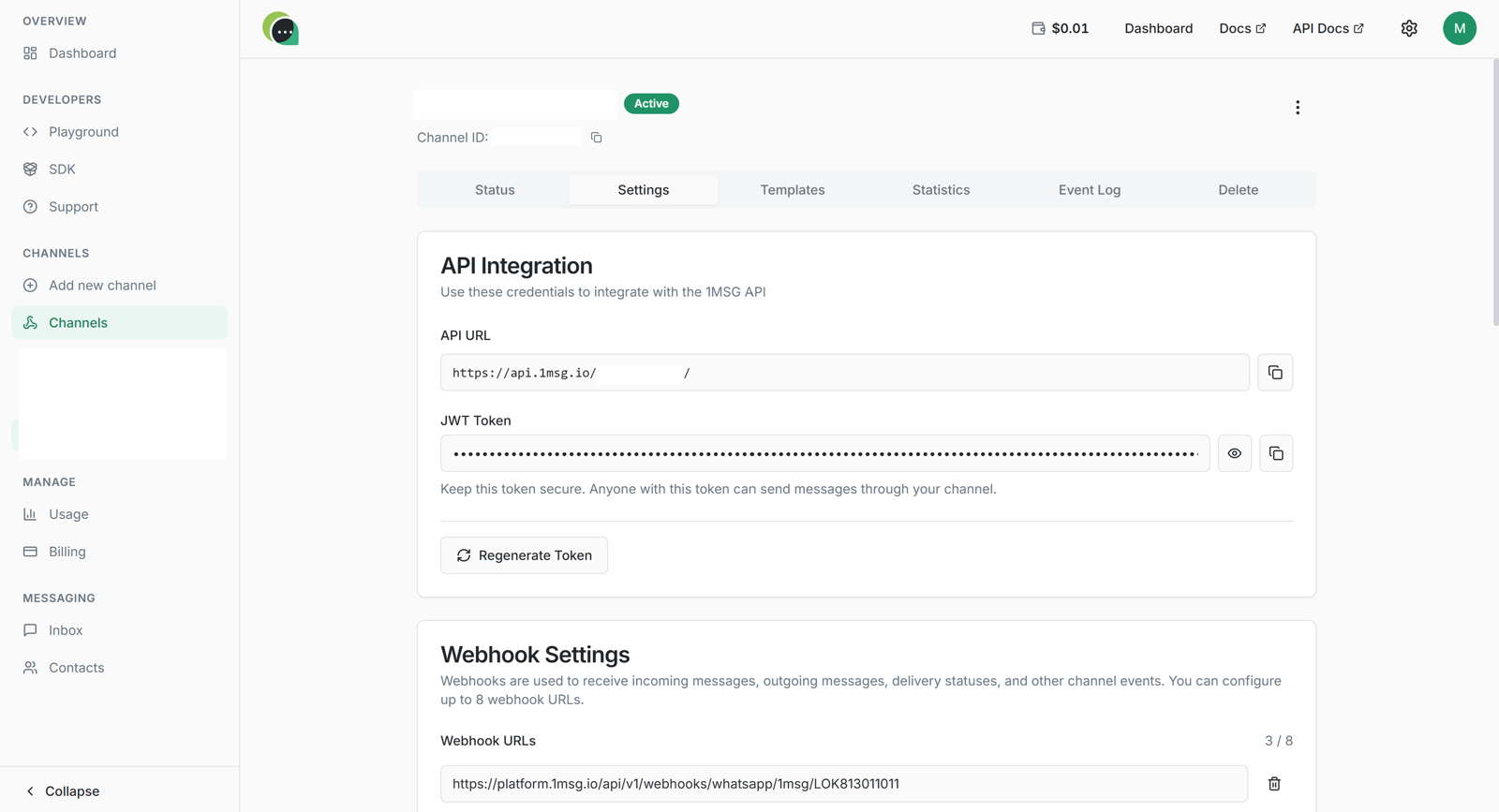Screen dimensions: 1499x812
Task: Open the Support page
Action: click(119, 207)
